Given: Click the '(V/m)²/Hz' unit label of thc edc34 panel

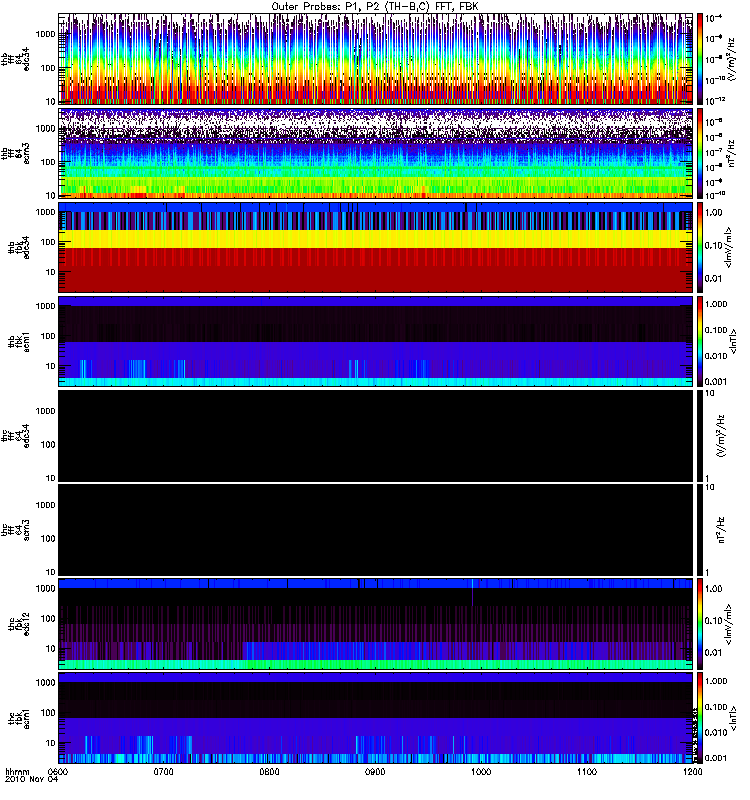Looking at the screenshot, I should click(x=722, y=436).
